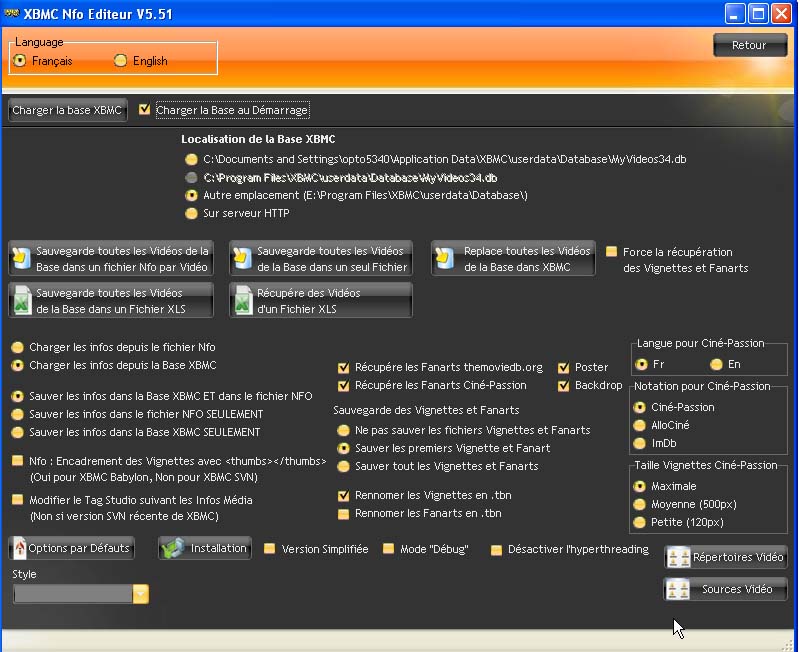Select 'Sauver tout les Vignettes et Fanarts'
This screenshot has width=800, height=652.
coord(343,466)
